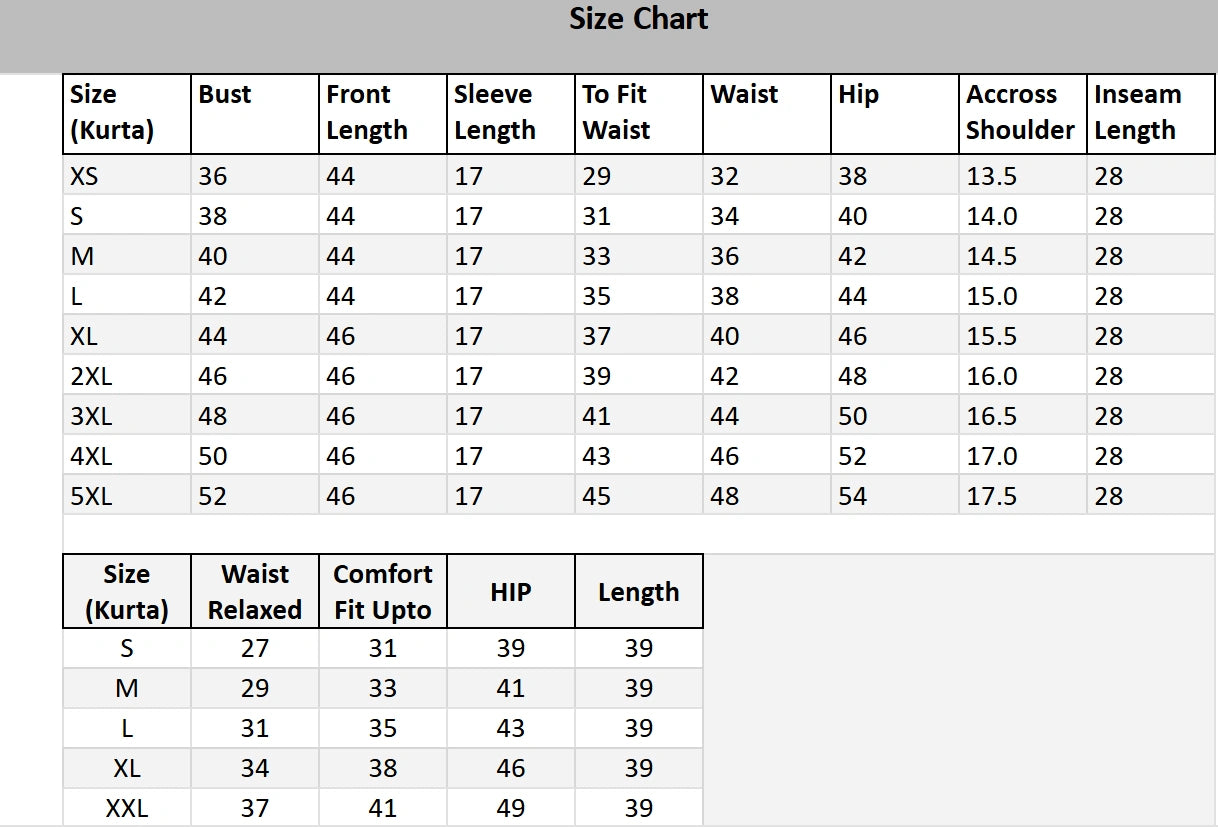Viewport: 1218px width, 828px height.
Task: Click the 13.5 shoulder value cell
Action: click(x=991, y=177)
